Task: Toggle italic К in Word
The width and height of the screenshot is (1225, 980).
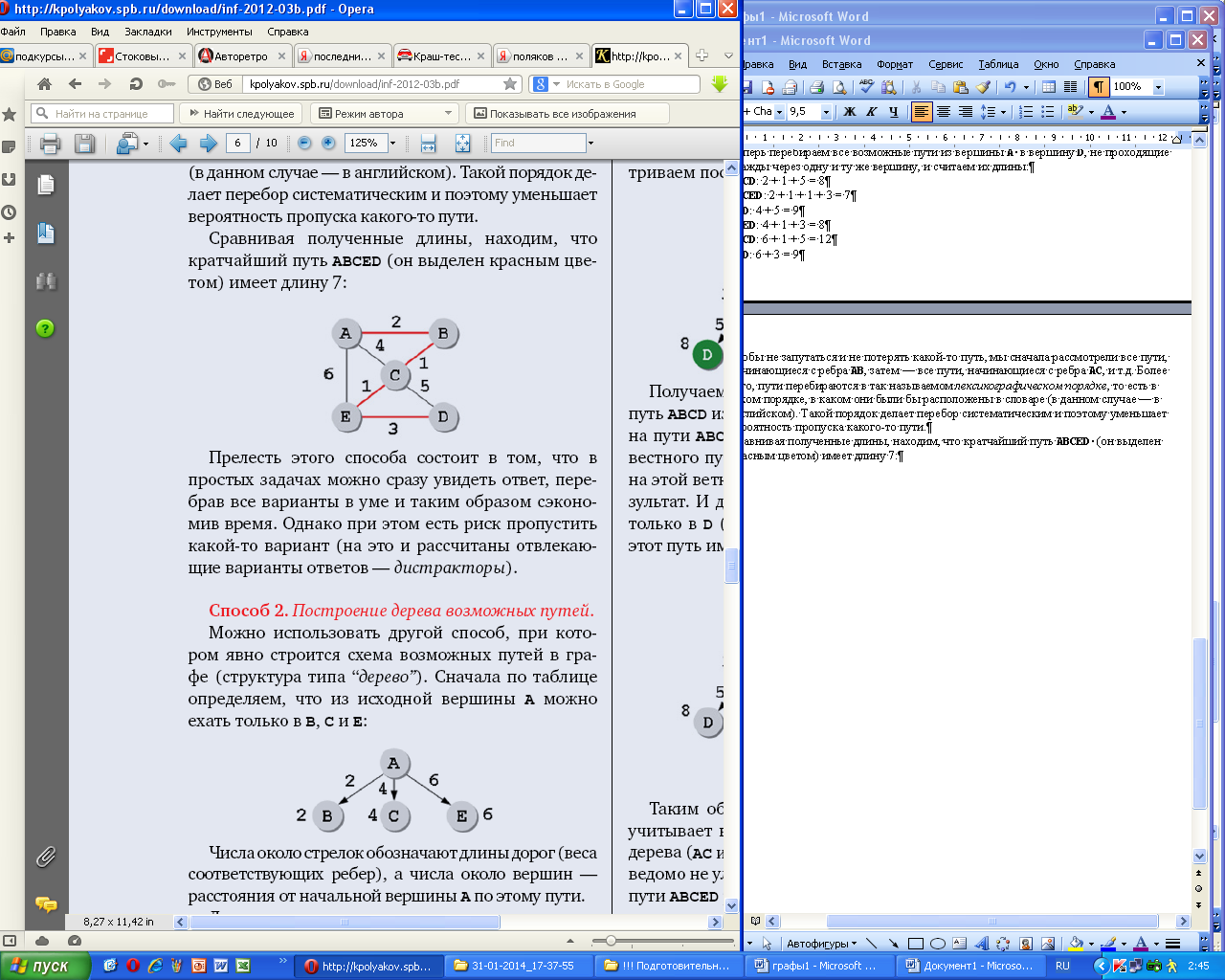Action: click(872, 112)
